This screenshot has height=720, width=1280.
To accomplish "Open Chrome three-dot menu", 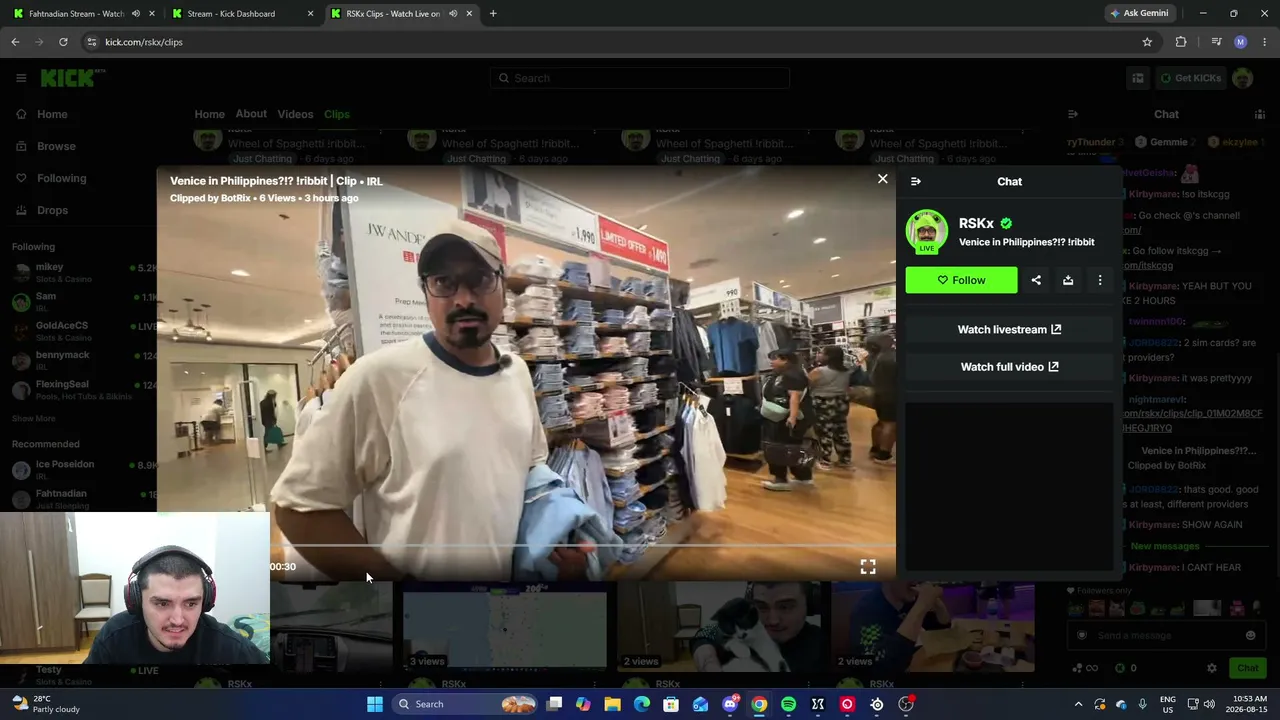I will click(x=1265, y=42).
